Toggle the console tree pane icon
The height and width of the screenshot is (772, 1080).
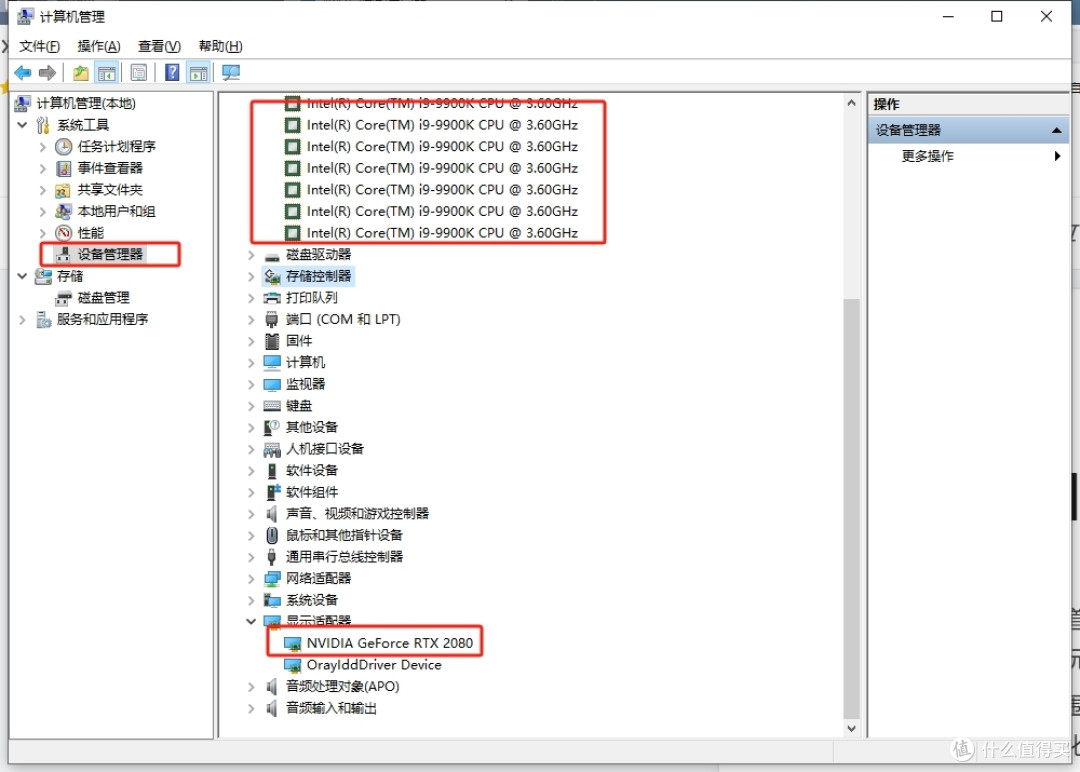[107, 71]
